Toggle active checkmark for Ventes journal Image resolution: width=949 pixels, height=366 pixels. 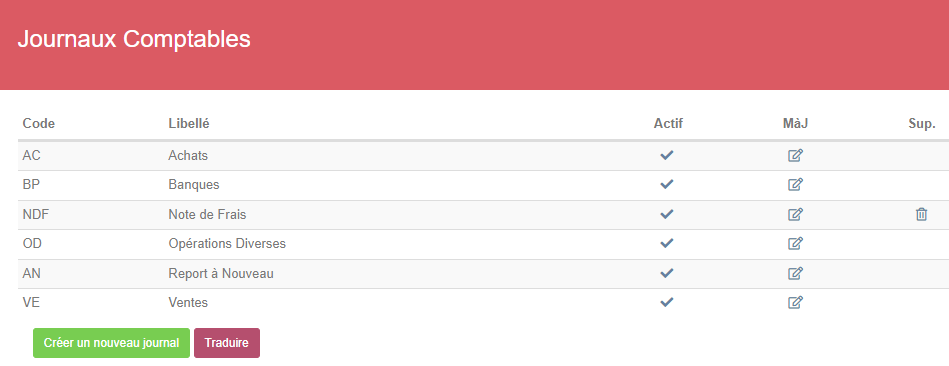[666, 302]
